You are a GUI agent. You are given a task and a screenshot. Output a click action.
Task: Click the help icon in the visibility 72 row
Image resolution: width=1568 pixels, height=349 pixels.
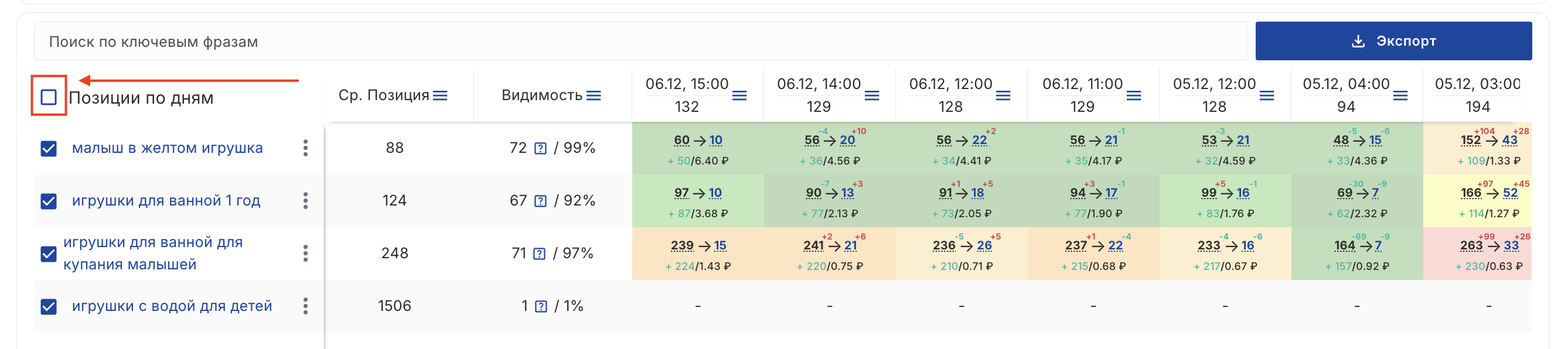pyautogui.click(x=540, y=148)
